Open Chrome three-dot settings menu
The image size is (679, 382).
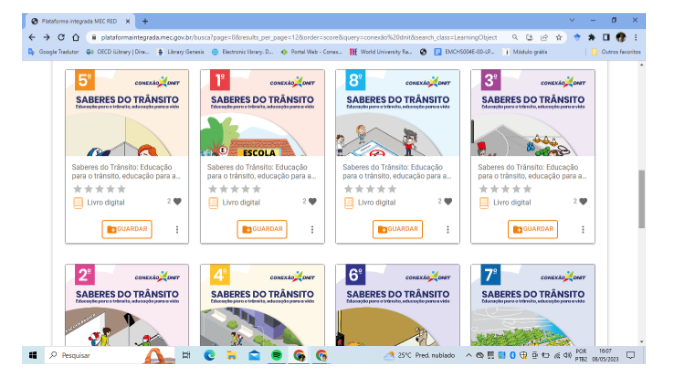point(636,37)
